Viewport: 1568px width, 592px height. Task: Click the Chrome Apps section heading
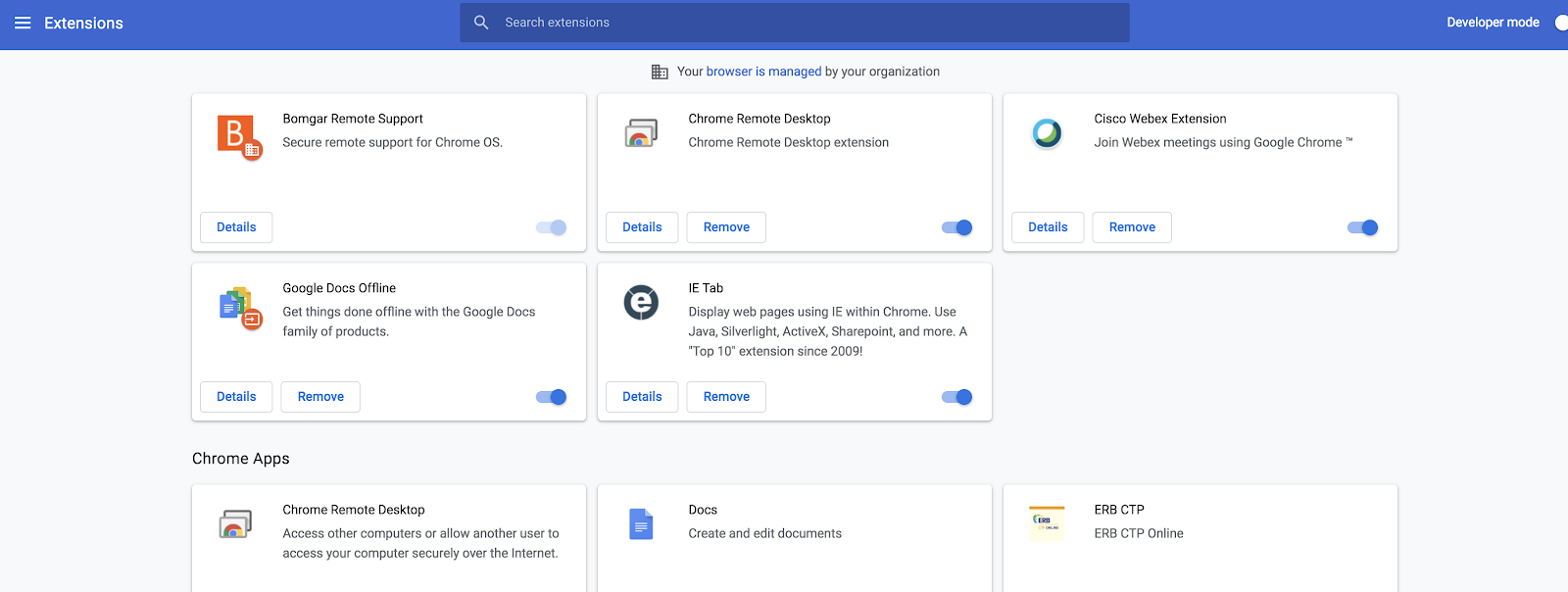click(x=241, y=459)
